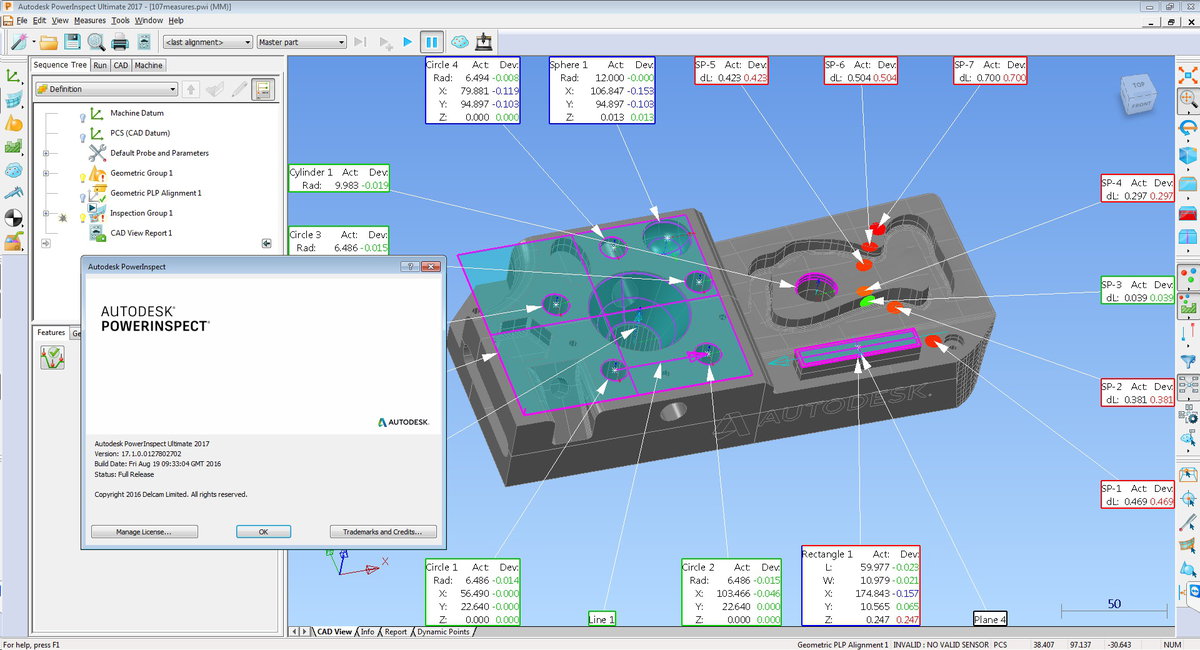The image size is (1200, 650).
Task: Open the new item wizard wand icon
Action: (17, 42)
